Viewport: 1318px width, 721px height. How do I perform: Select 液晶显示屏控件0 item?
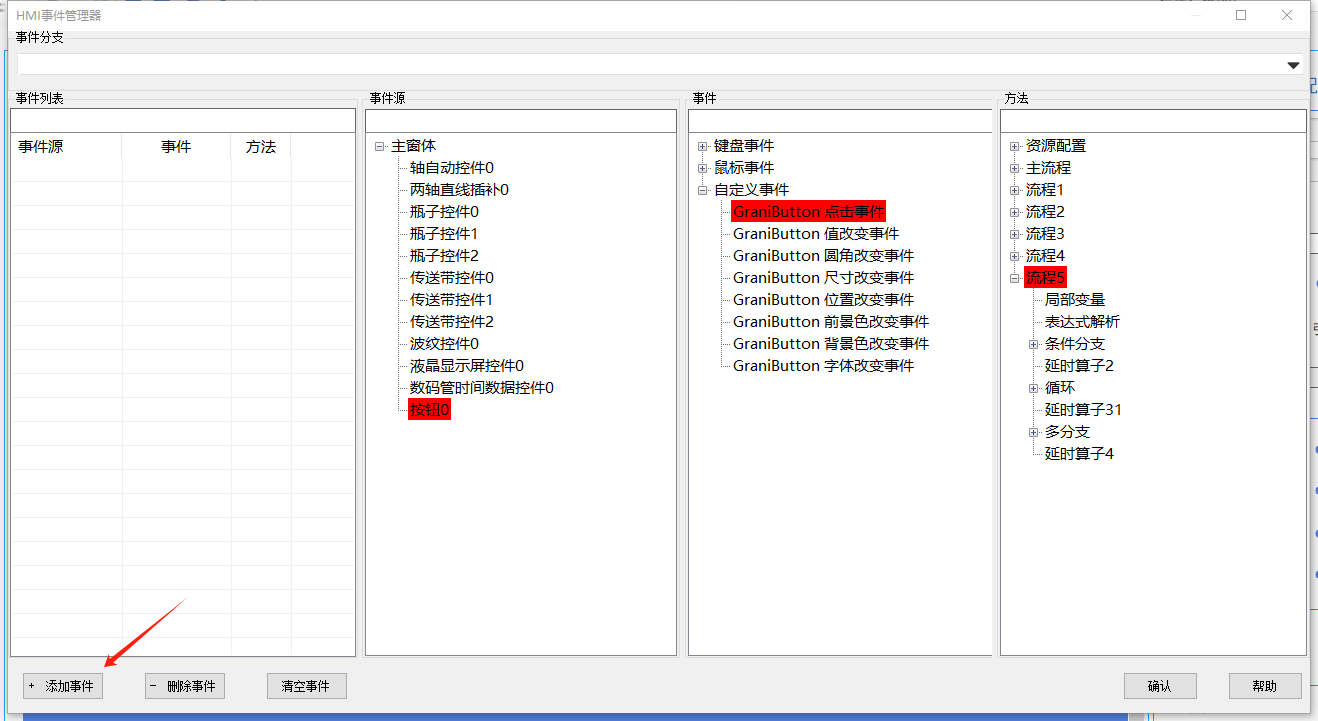(467, 366)
